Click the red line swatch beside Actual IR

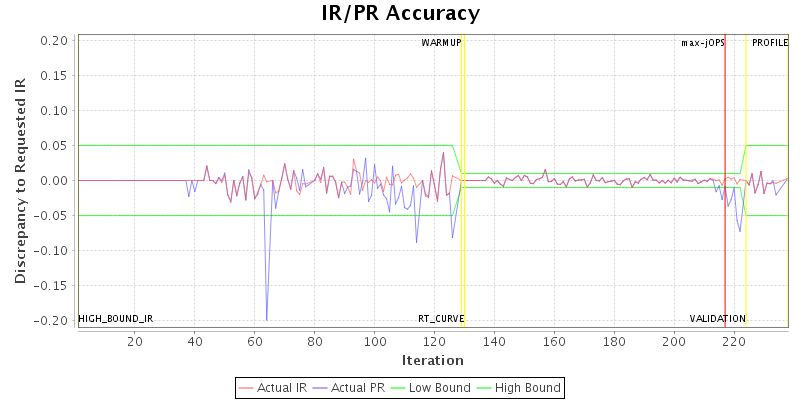click(x=247, y=387)
